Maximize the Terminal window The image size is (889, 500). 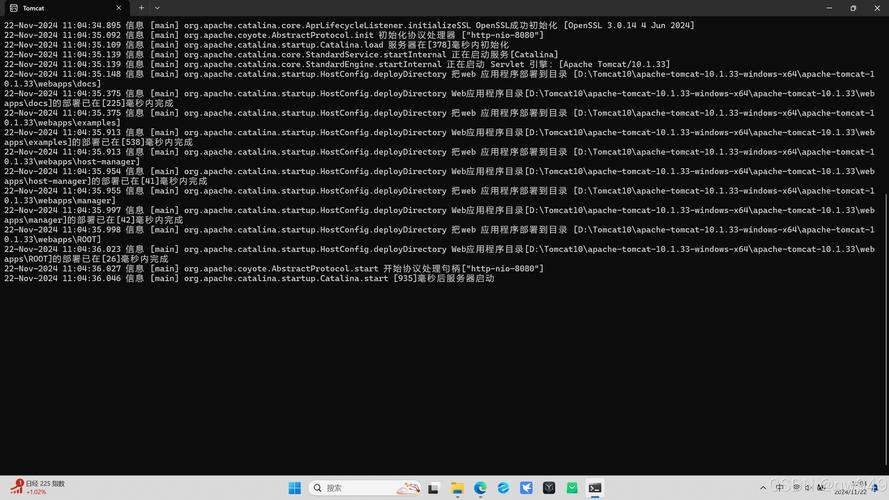pos(853,8)
